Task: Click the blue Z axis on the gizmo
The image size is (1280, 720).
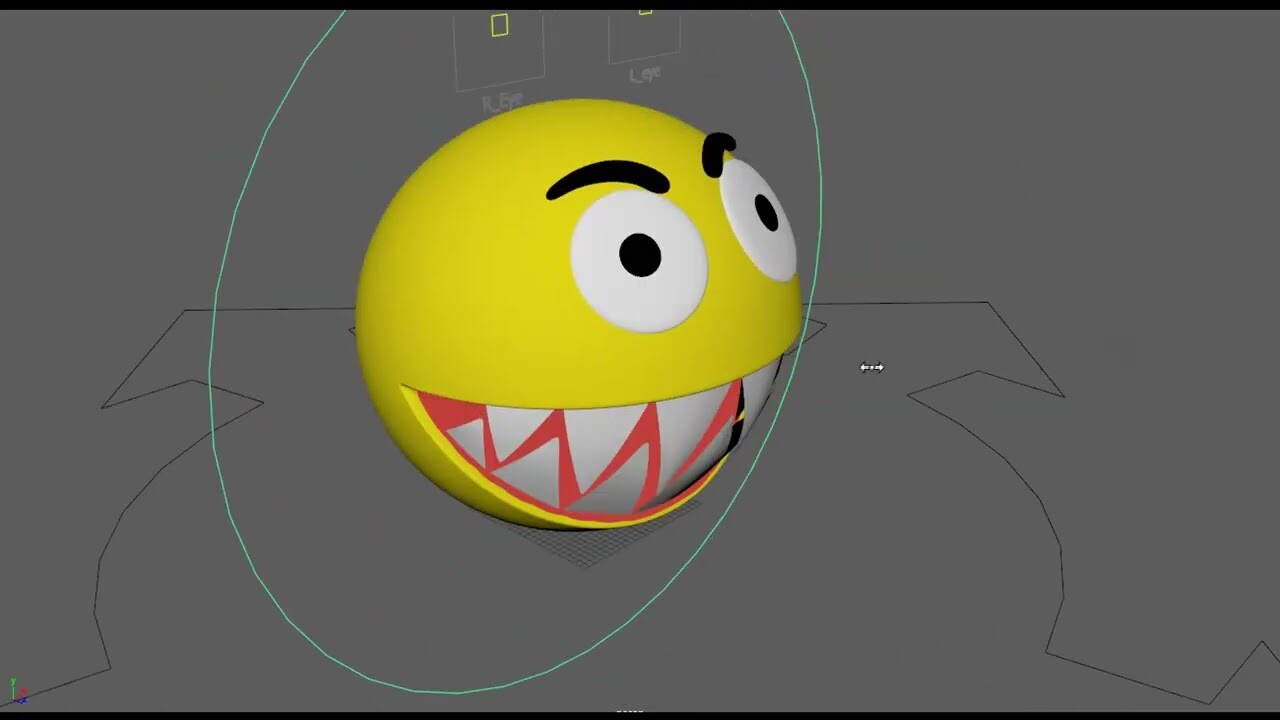Action: tap(21, 700)
